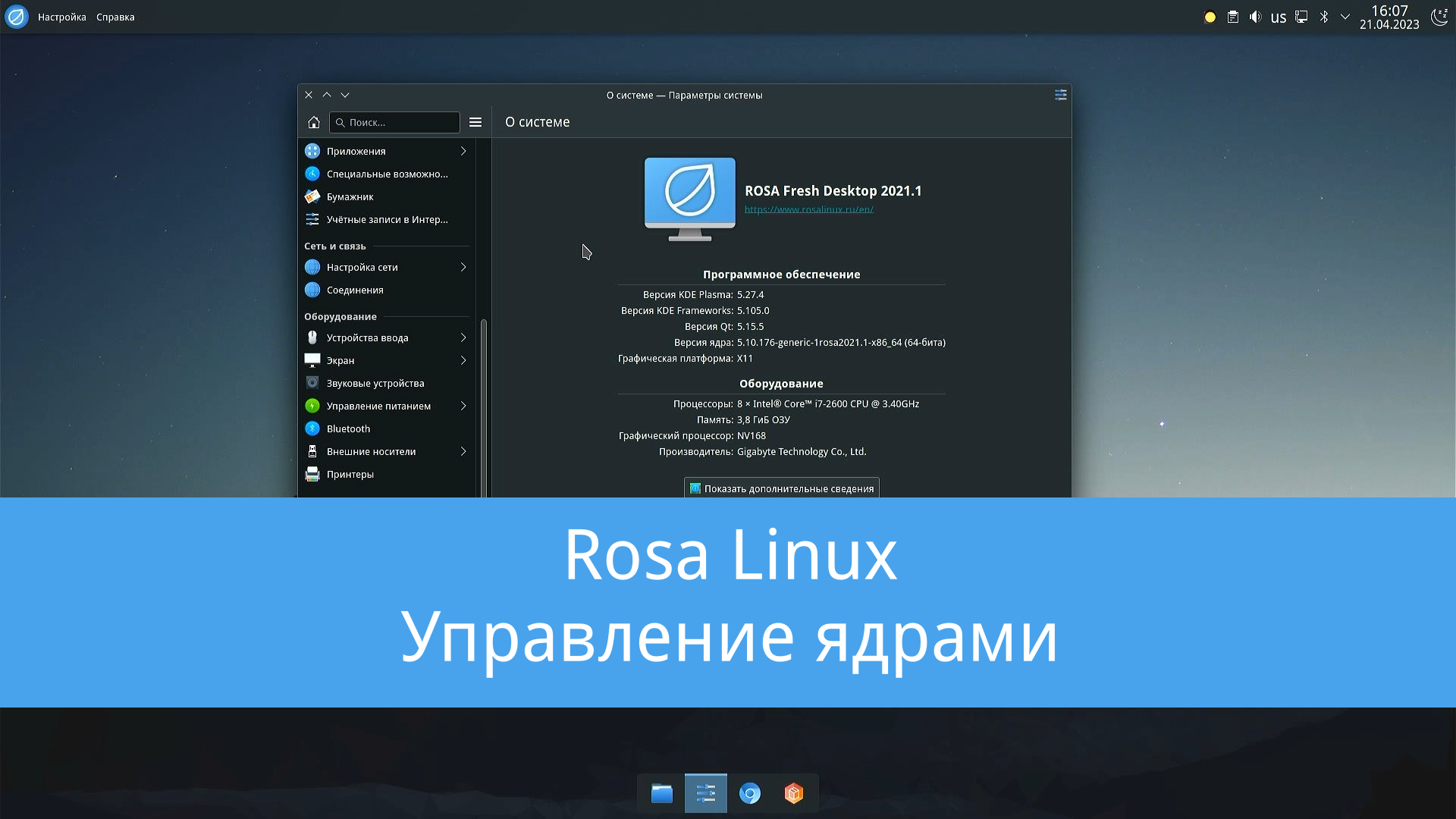
Task: Click the configure icon in the titlebar
Action: 1059,95
